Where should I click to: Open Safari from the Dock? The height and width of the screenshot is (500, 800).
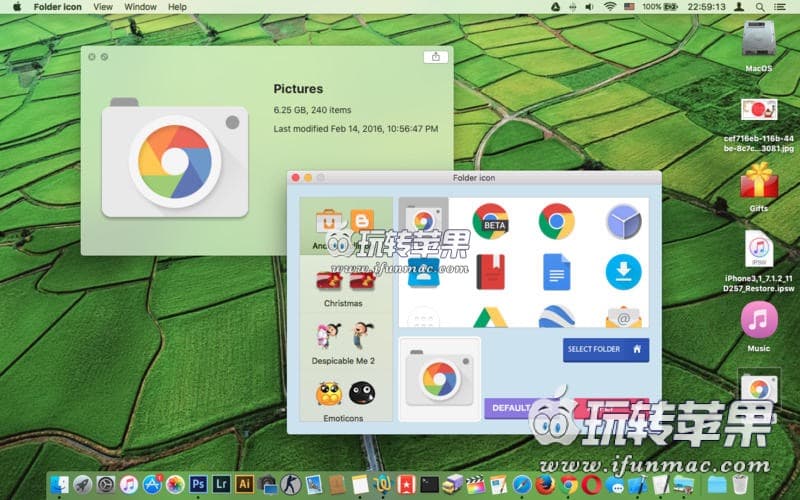coord(522,484)
